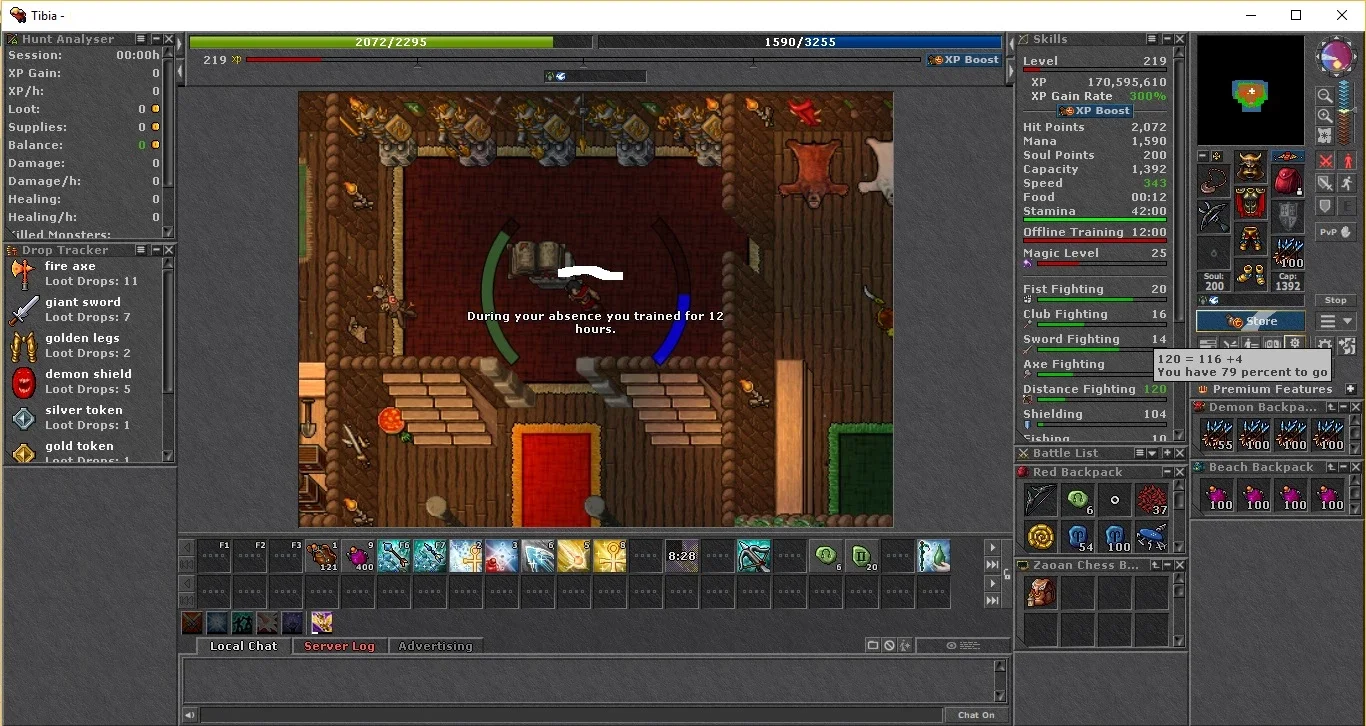The width and height of the screenshot is (1366, 726).
Task: Click the minimap compass rose
Action: (1335, 58)
